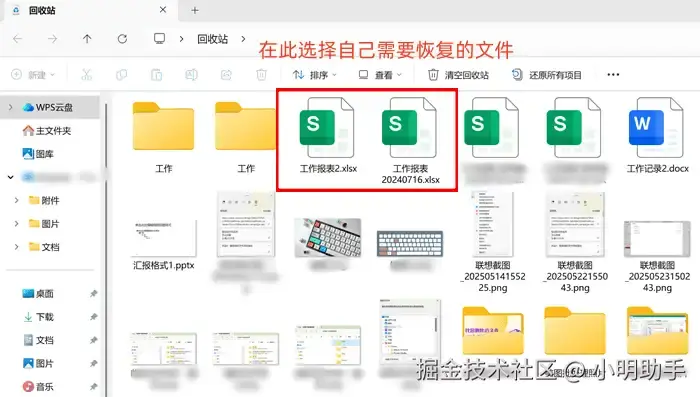
Task: Click the delete trash icon in toolbar
Action: pyautogui.click(x=262, y=75)
